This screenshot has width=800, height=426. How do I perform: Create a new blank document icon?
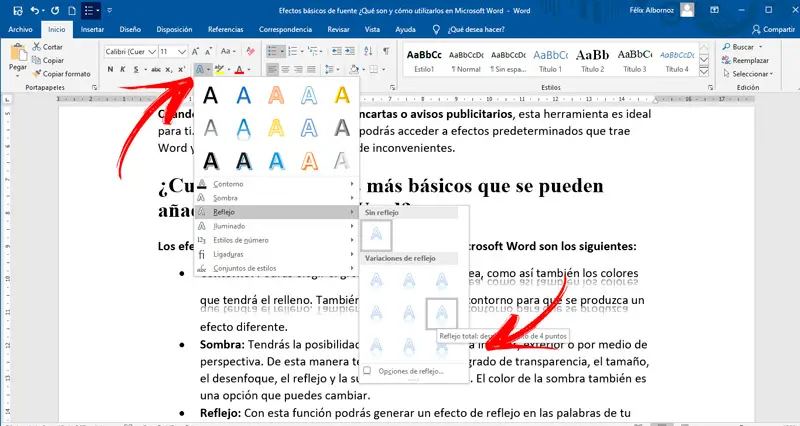click(72, 10)
